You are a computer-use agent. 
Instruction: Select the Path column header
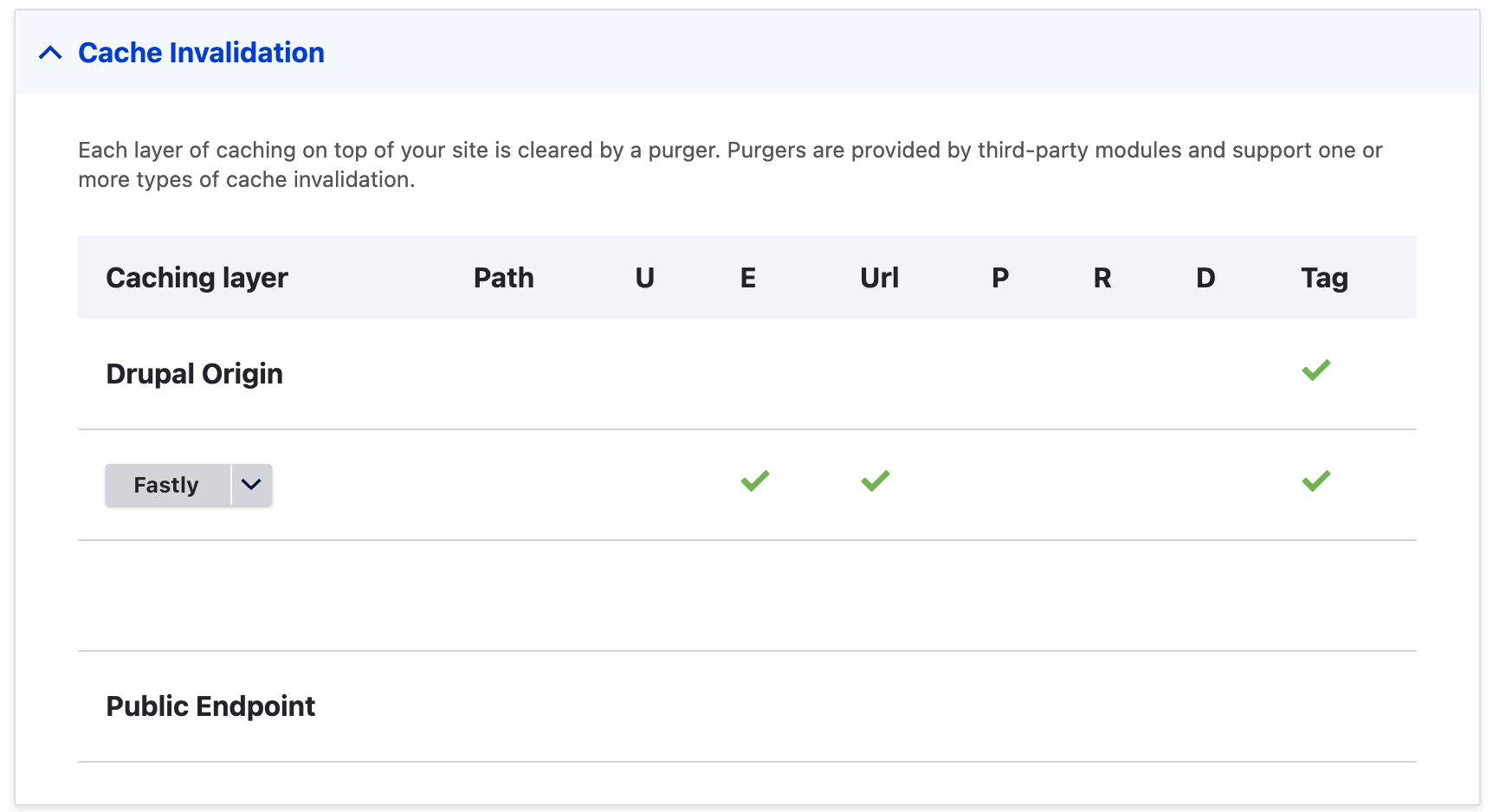[503, 278]
